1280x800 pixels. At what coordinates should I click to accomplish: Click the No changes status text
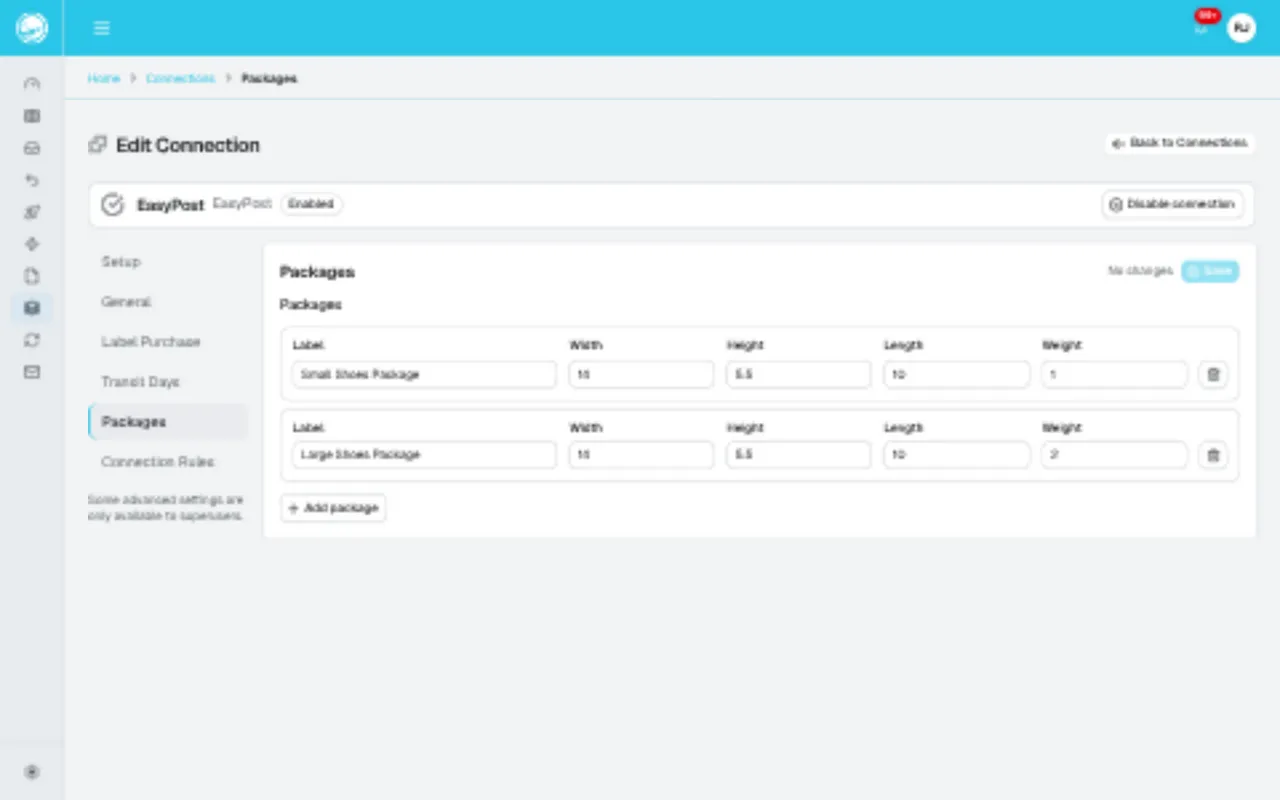1140,271
